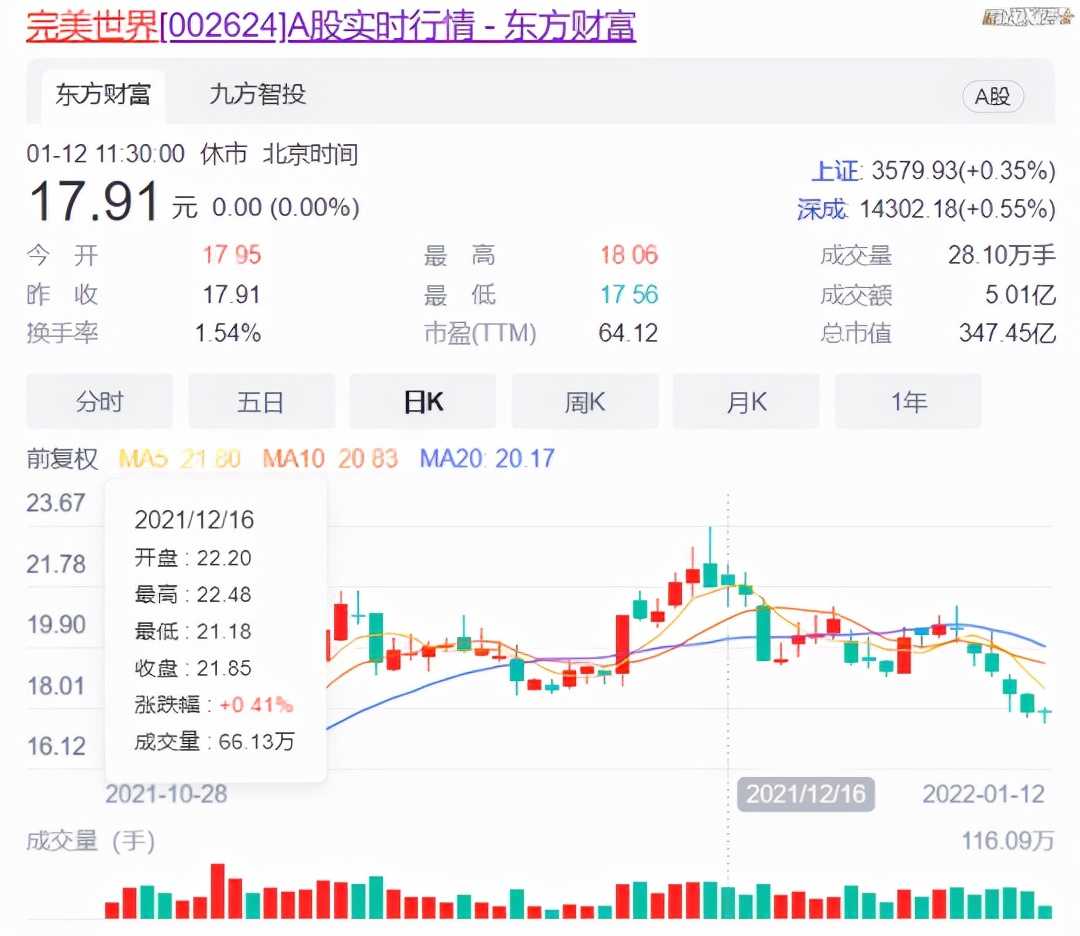Image resolution: width=1080 pixels, height=936 pixels.
Task: Click the tooltip 成交量: 66.13万 row
Action: (x=214, y=742)
